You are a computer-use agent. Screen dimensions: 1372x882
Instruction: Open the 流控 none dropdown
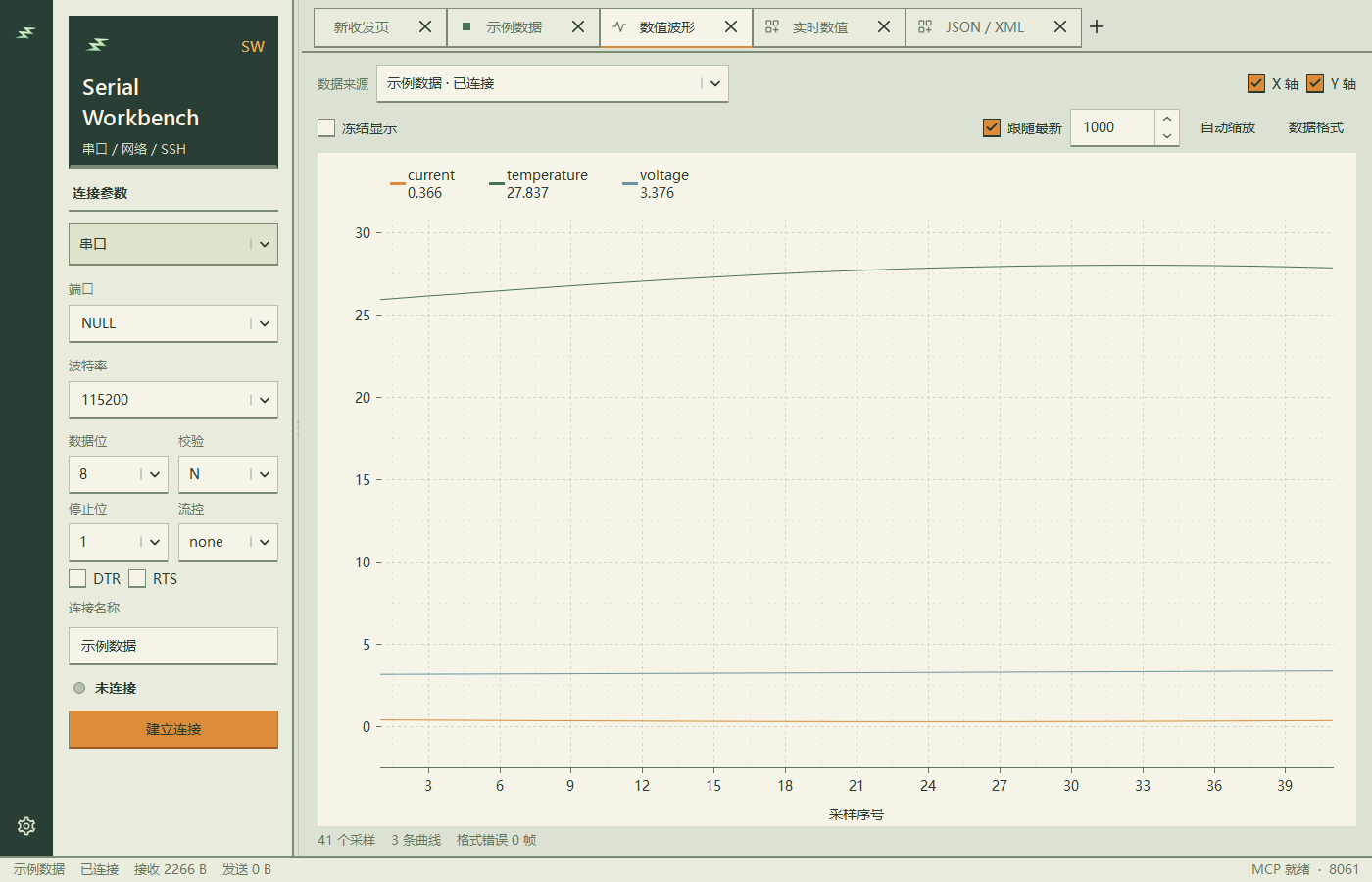228,542
